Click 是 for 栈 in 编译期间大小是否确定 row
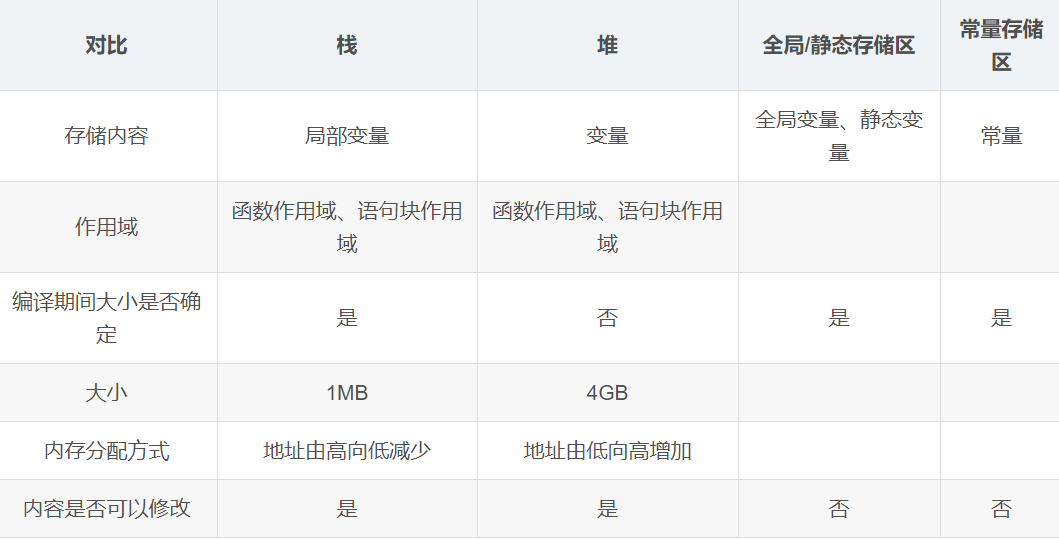This screenshot has width=1059, height=539. [346, 317]
